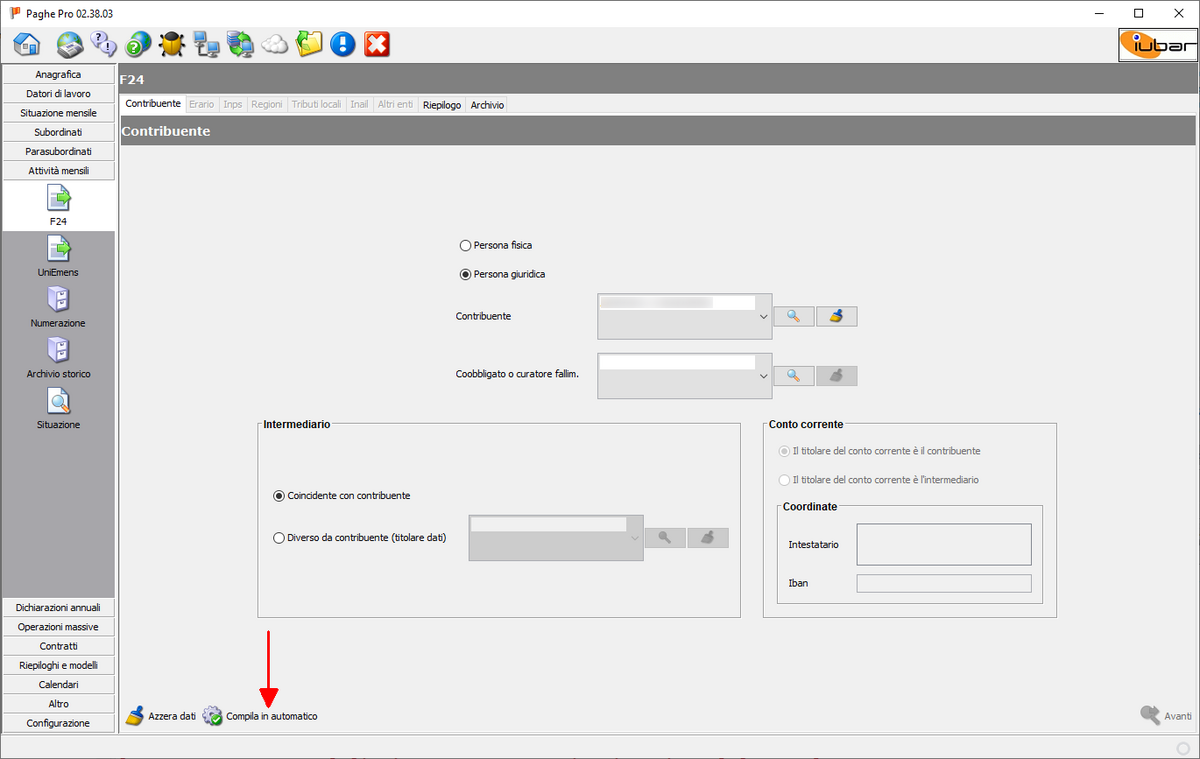This screenshot has height=759, width=1200.
Task: Click the red X exit icon
Action: (376, 44)
